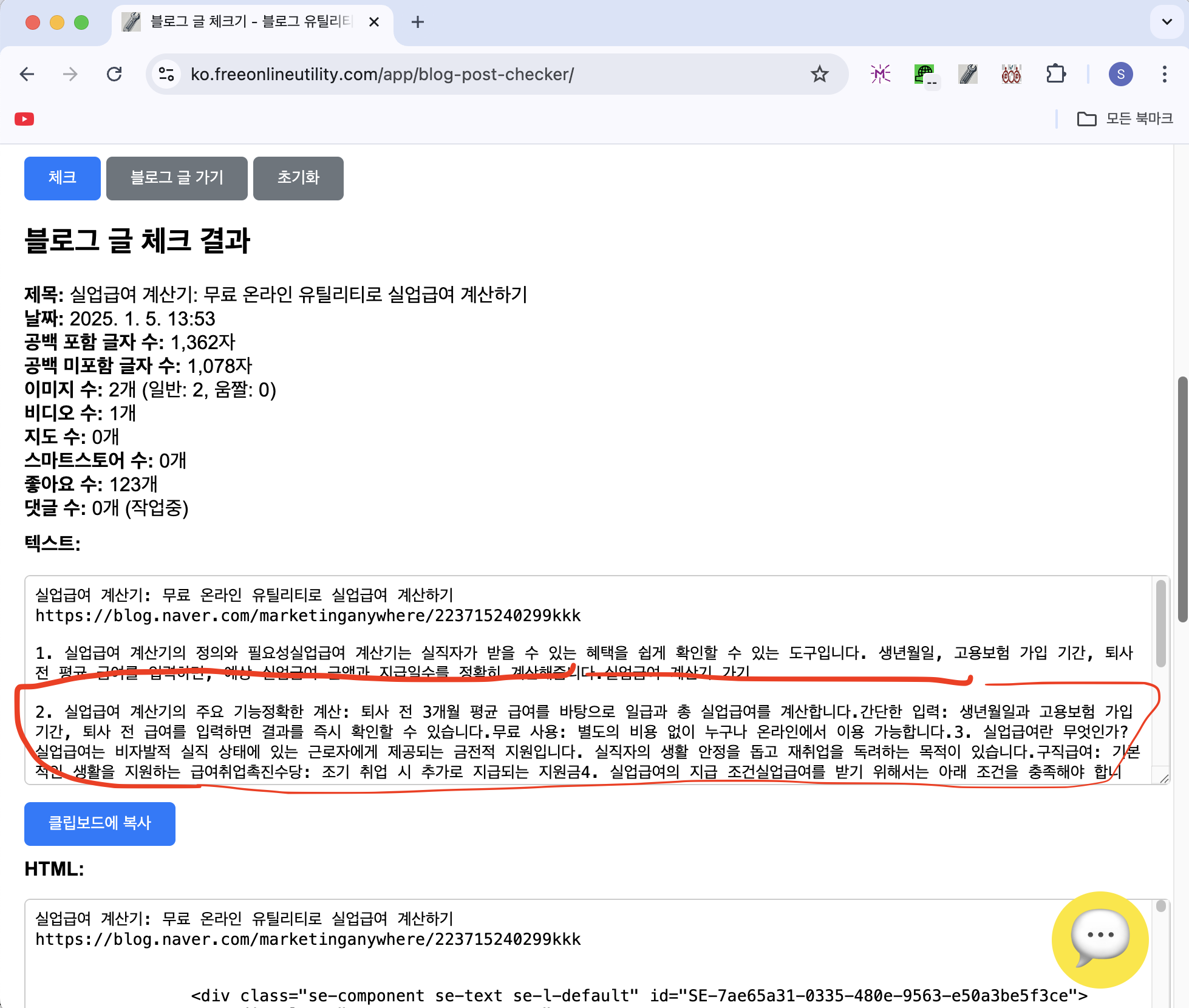Open the site information icon in address bar

coord(166,74)
